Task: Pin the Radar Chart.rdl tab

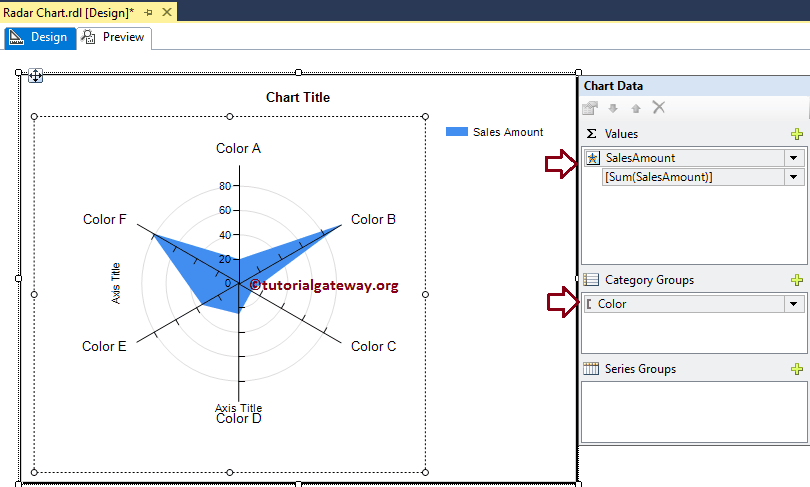Action: [x=148, y=12]
